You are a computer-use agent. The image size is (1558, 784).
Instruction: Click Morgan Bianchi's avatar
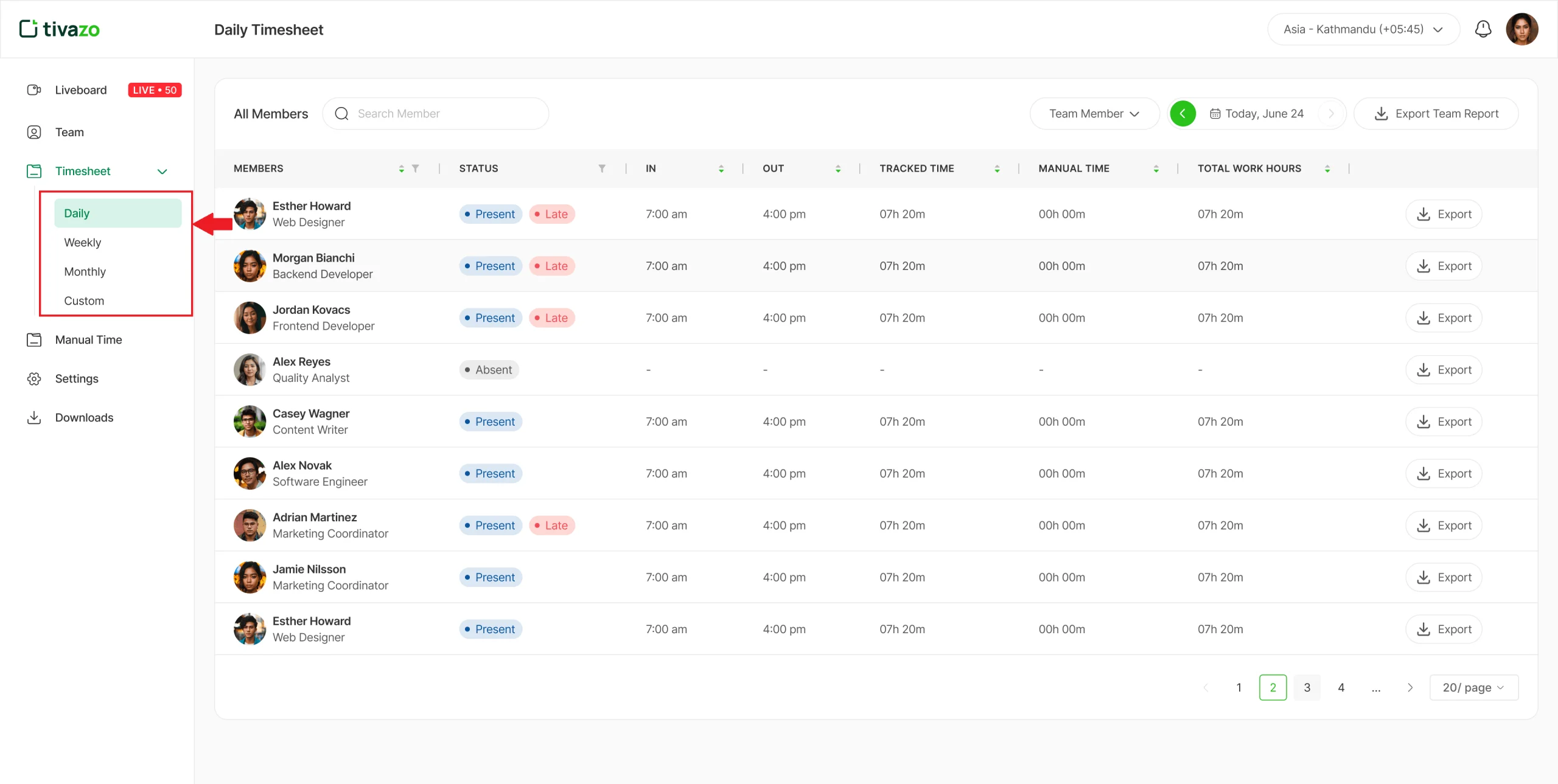(x=250, y=266)
